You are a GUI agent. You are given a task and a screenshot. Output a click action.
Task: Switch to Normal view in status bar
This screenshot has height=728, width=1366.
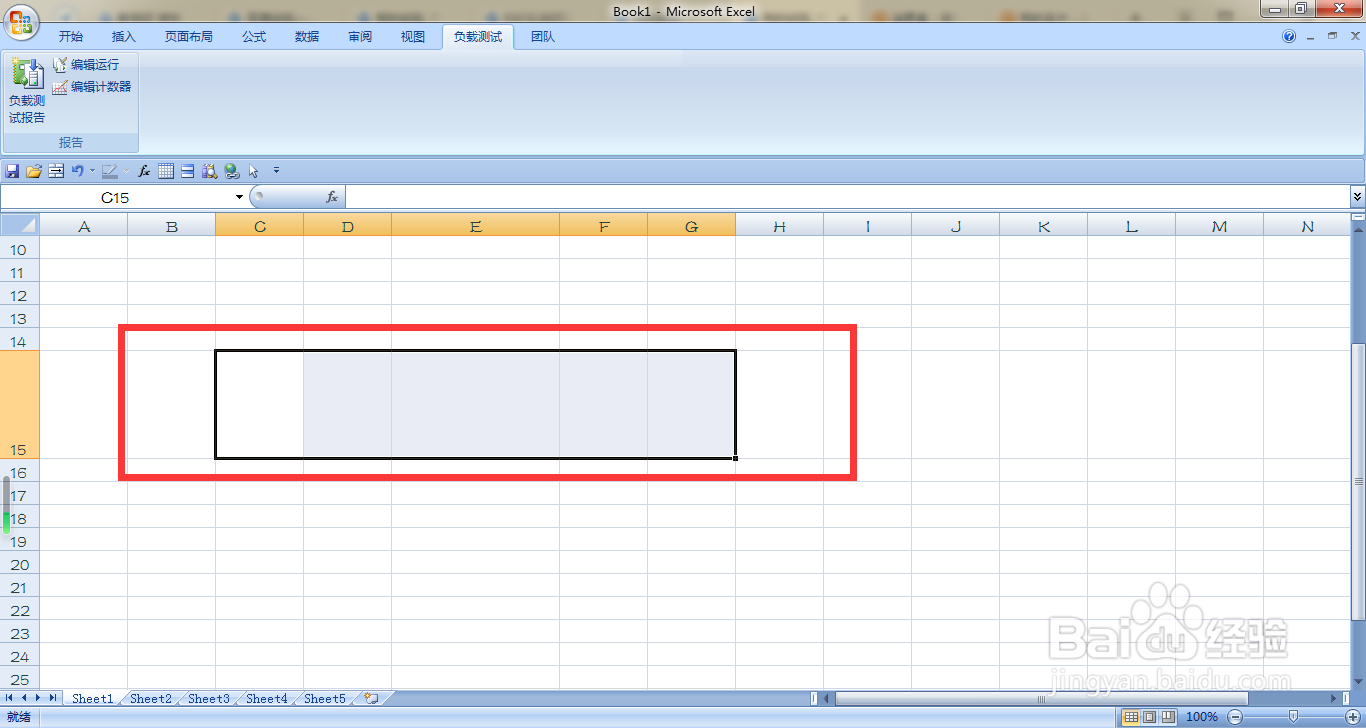click(1131, 717)
